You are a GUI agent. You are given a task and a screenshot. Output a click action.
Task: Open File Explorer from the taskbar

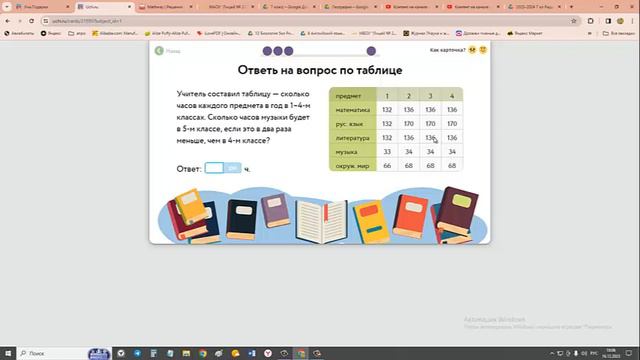coord(186,353)
